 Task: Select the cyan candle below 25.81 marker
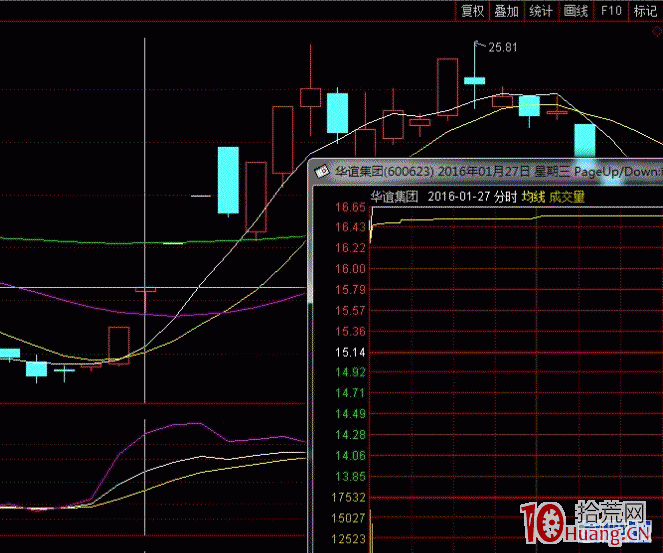474,79
